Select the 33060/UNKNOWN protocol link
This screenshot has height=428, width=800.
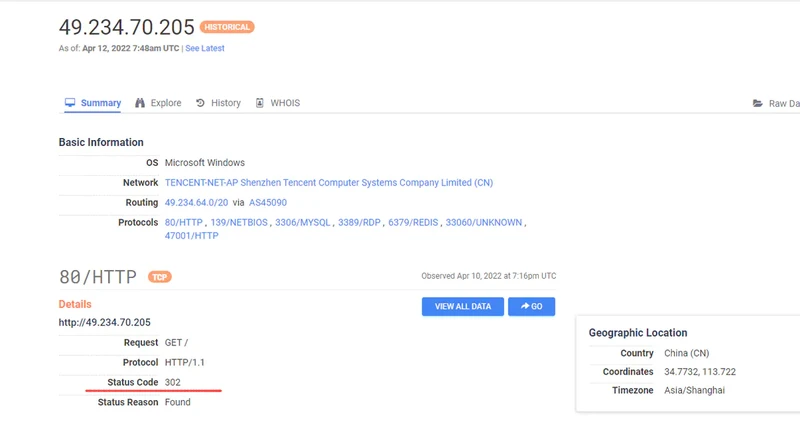point(484,222)
